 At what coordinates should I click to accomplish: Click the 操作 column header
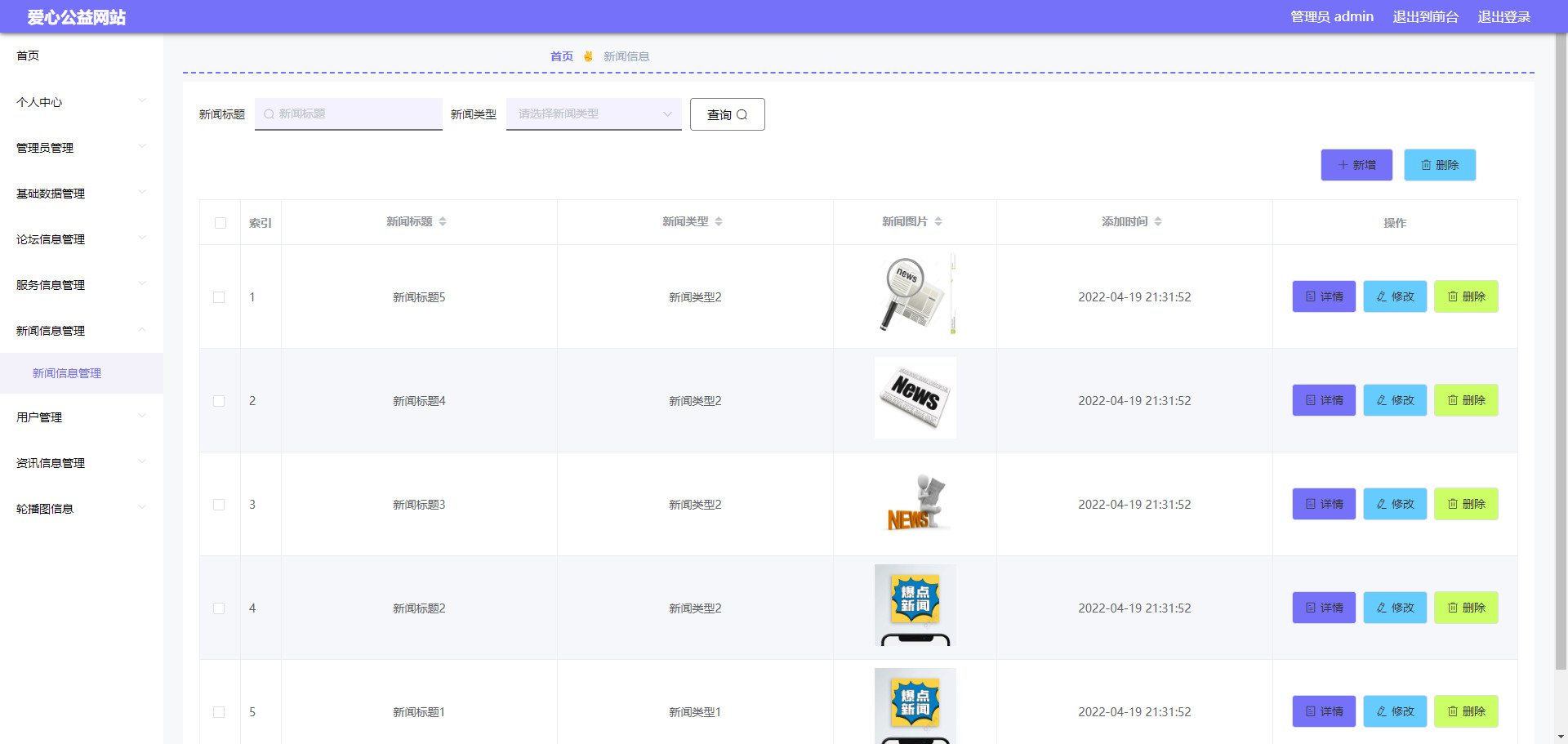pos(1395,223)
